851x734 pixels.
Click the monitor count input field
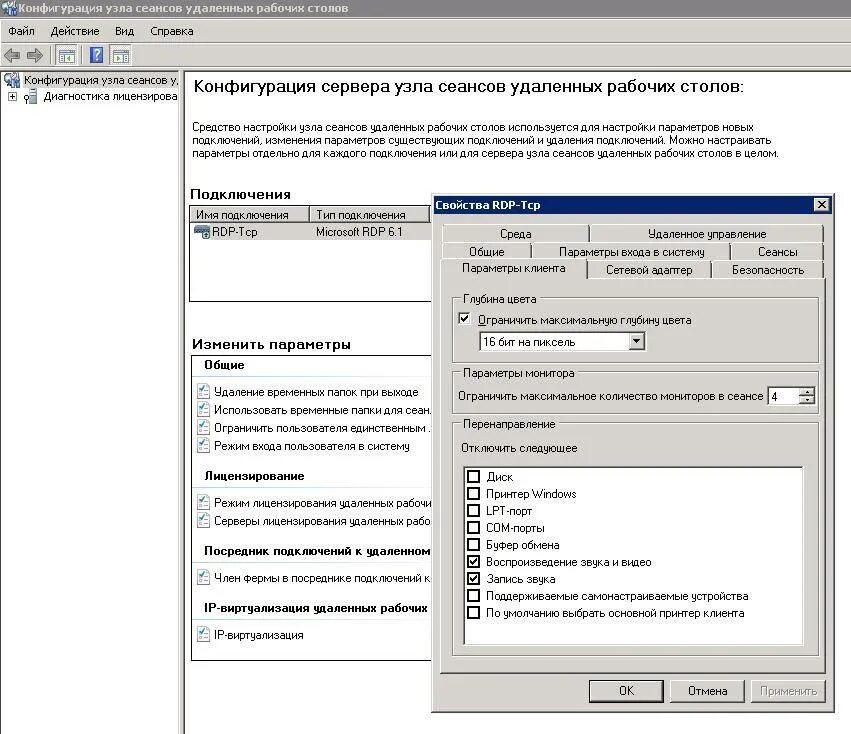(x=783, y=396)
